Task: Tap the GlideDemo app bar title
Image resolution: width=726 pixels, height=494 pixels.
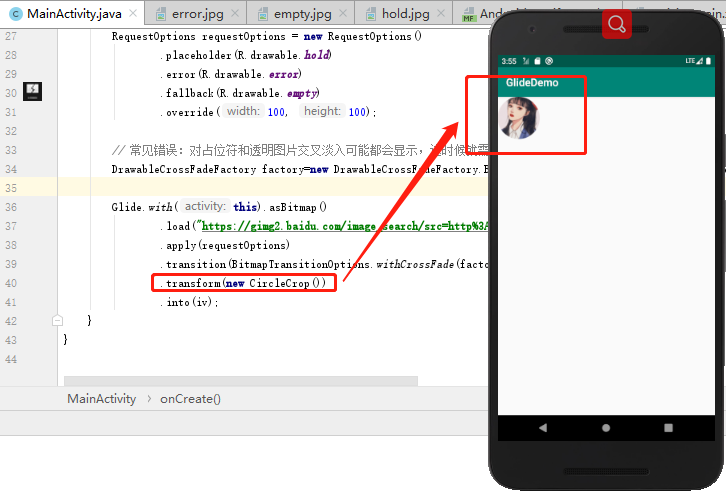Action: point(532,82)
